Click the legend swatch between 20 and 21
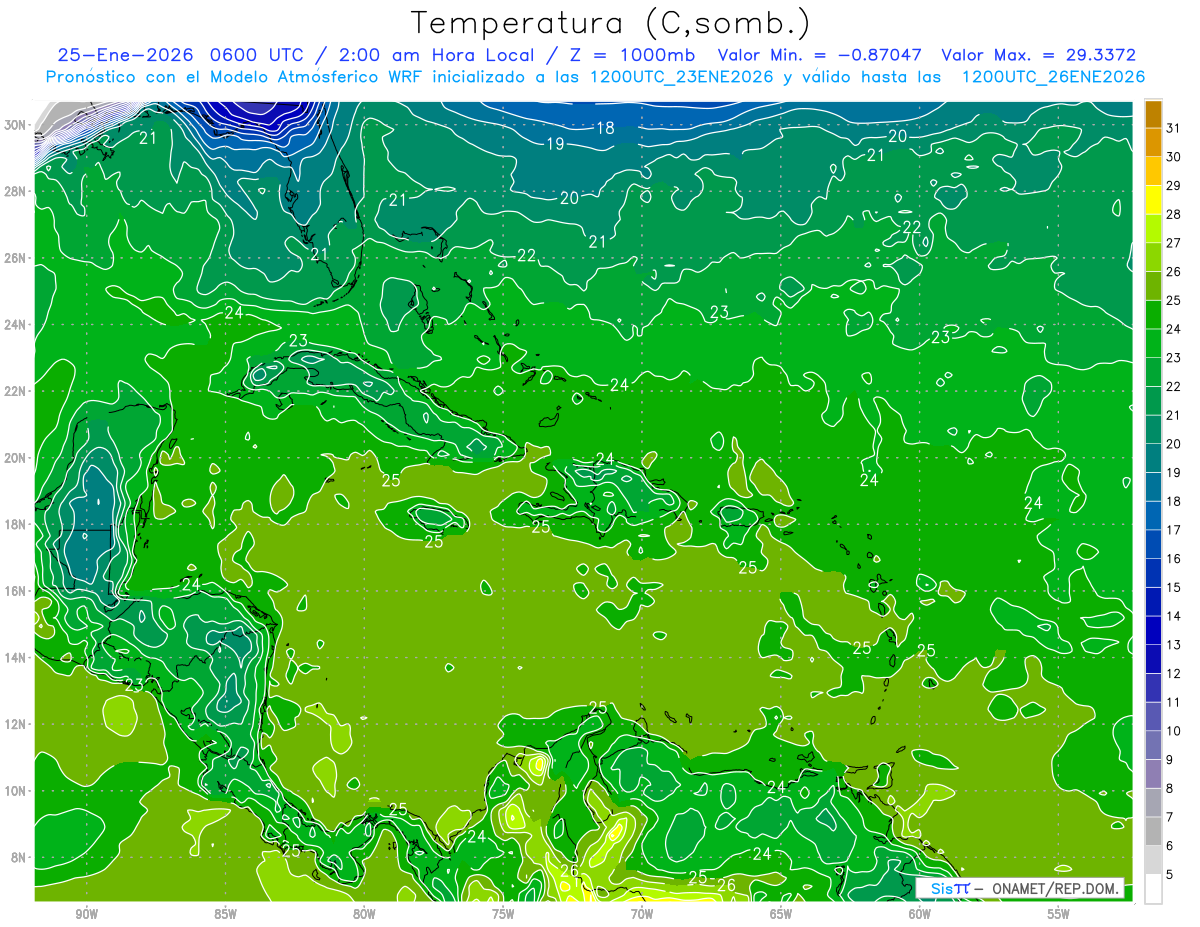The height and width of the screenshot is (927, 1200). pos(1153,430)
